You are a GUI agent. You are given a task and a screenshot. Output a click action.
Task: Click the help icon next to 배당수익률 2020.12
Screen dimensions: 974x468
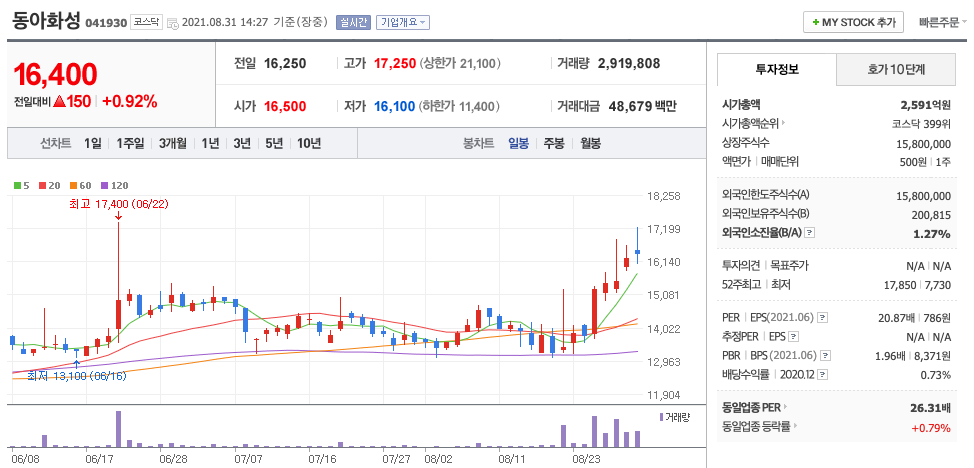[821, 375]
